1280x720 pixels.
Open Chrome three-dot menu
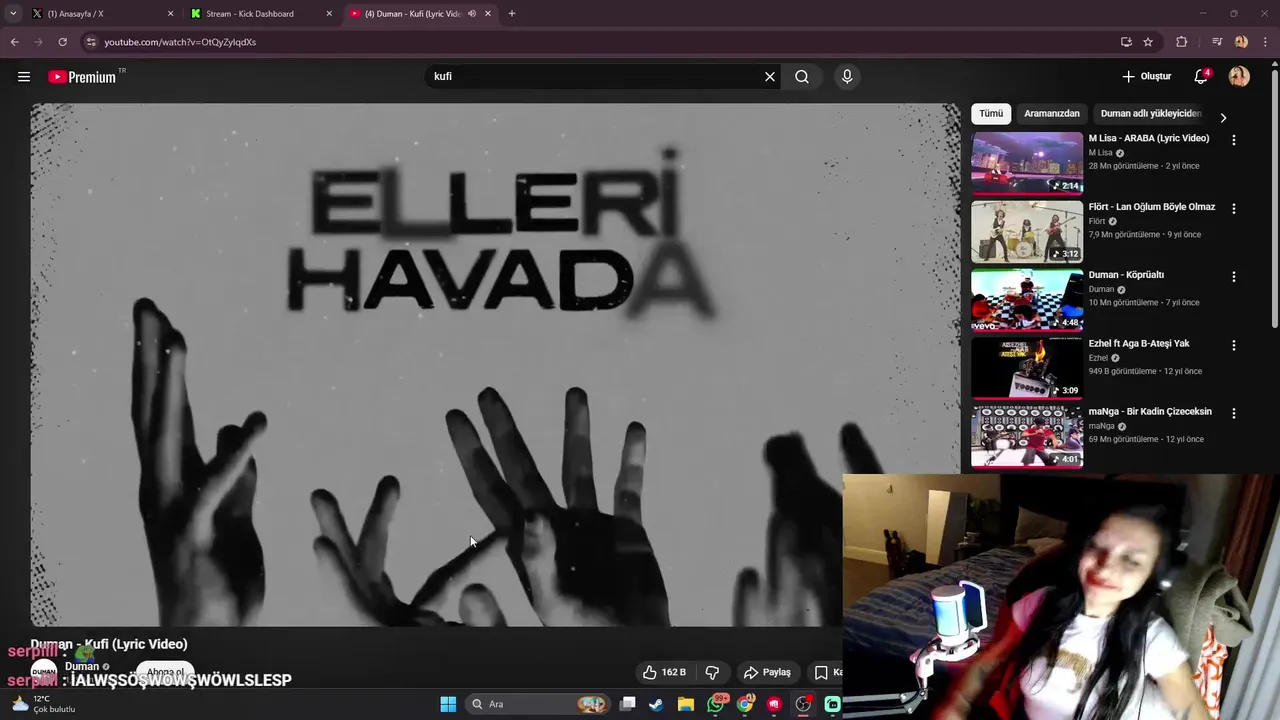pyautogui.click(x=1265, y=42)
